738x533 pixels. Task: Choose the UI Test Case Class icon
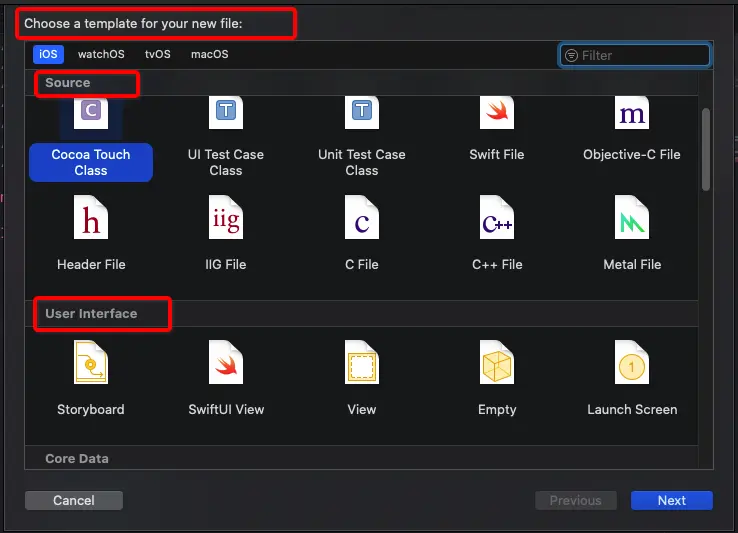(226, 113)
